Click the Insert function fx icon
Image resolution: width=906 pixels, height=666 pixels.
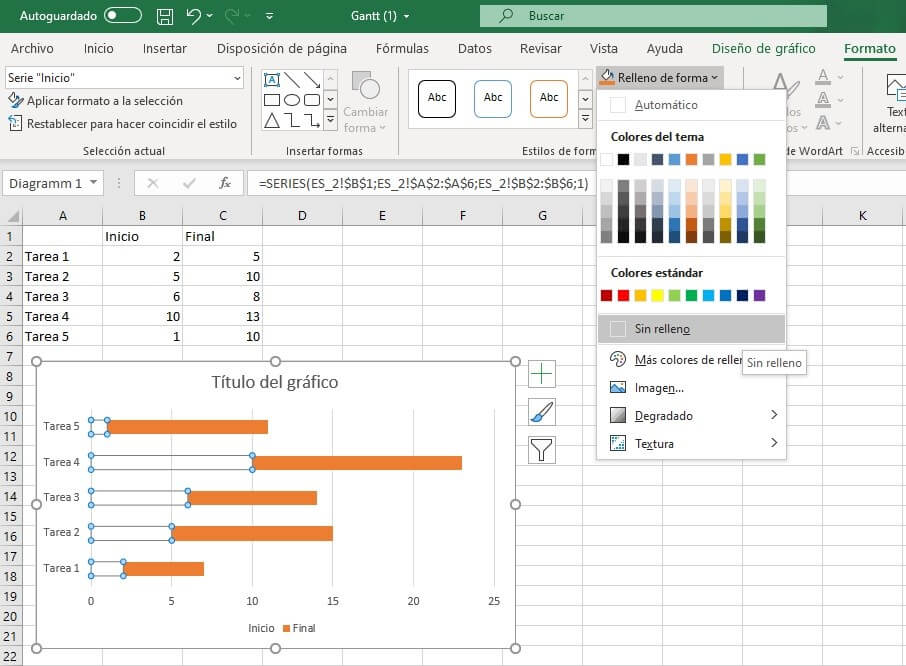[x=224, y=183]
